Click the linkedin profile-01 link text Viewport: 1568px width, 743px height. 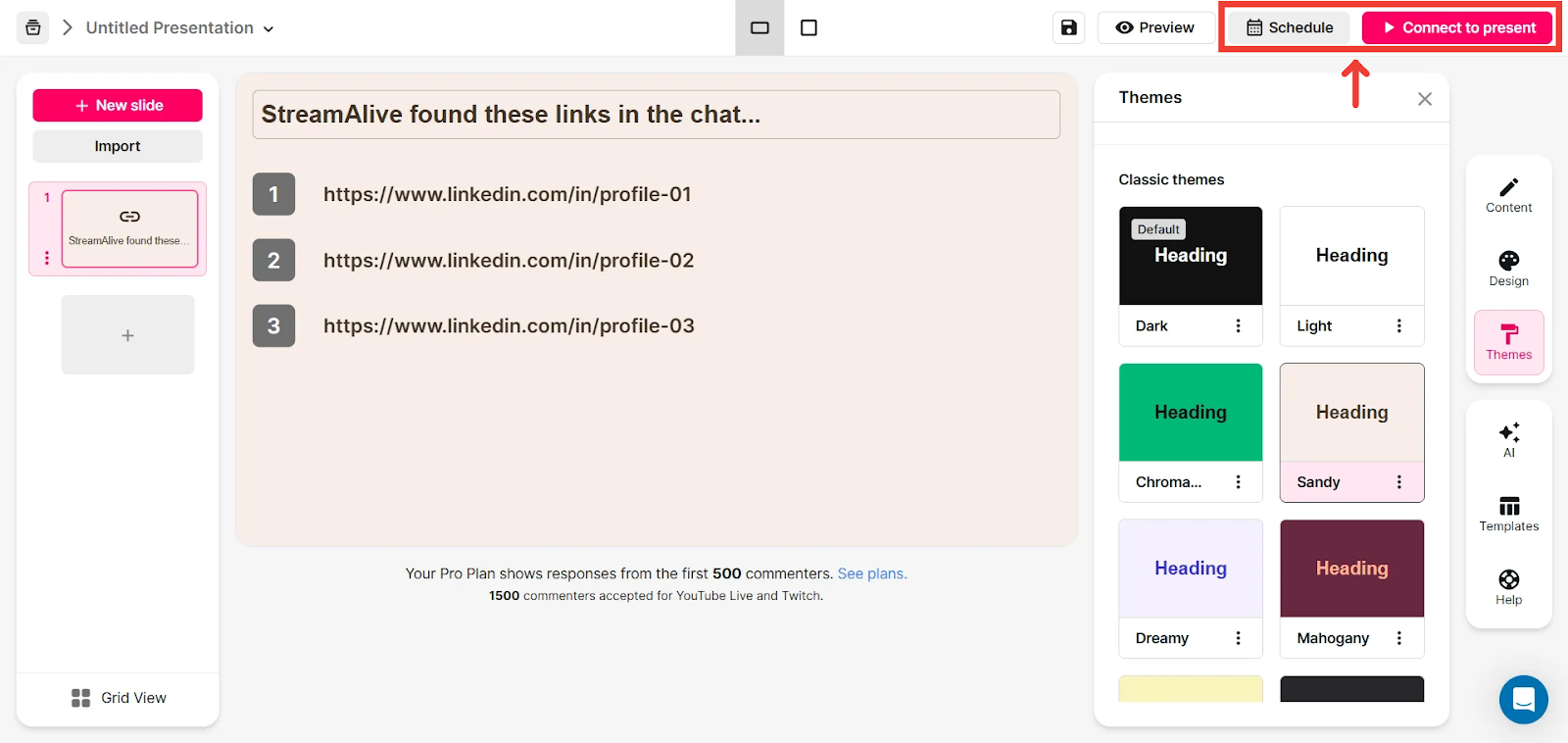(508, 194)
